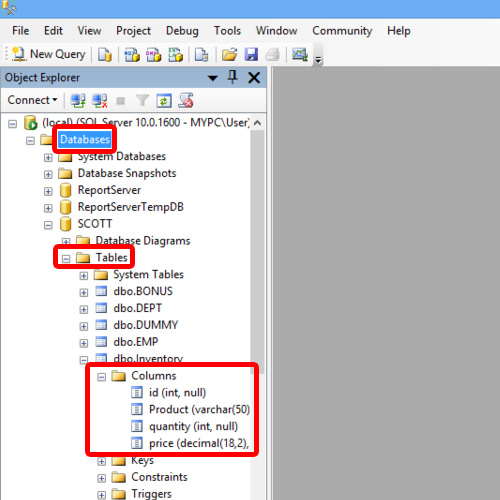Expand the Constraints folder
500x500 pixels.
(101, 478)
